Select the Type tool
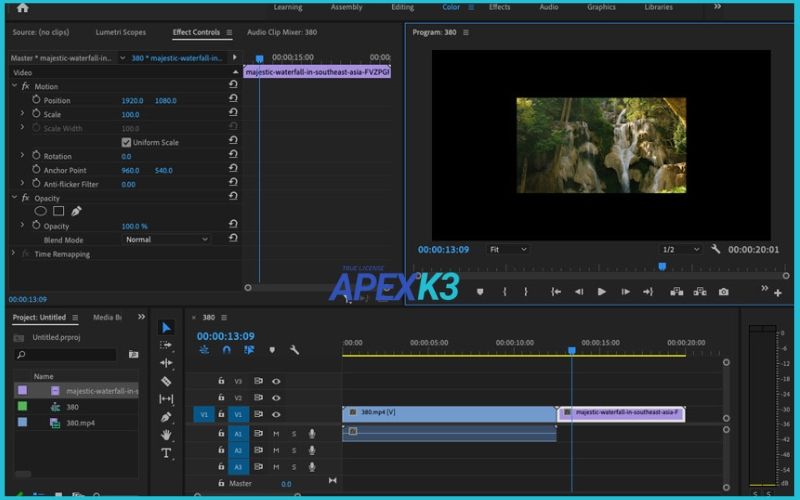 (x=166, y=453)
